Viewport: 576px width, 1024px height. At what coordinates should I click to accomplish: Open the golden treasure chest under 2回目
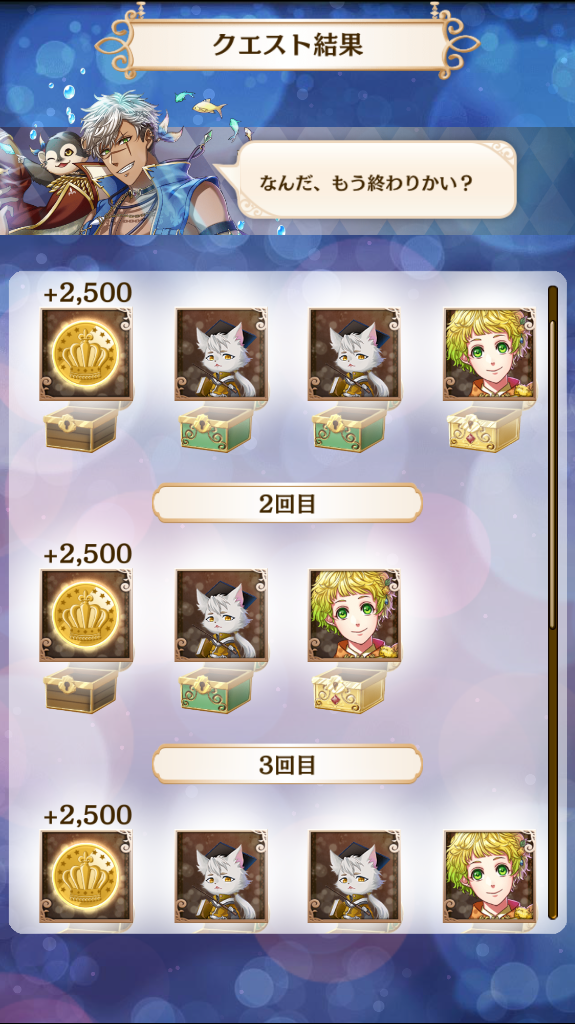coord(350,689)
